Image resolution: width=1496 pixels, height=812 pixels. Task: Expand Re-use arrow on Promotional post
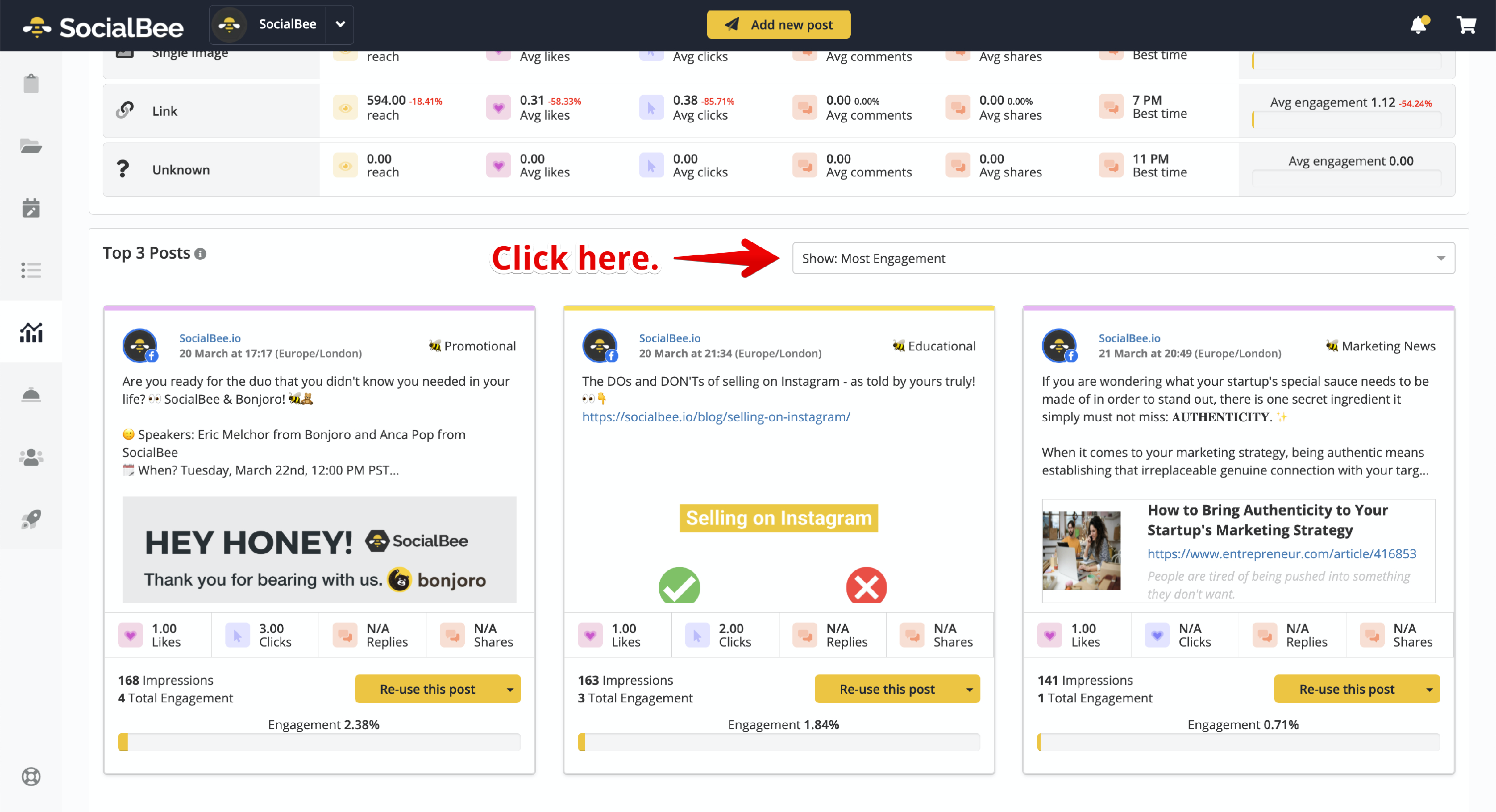point(509,689)
